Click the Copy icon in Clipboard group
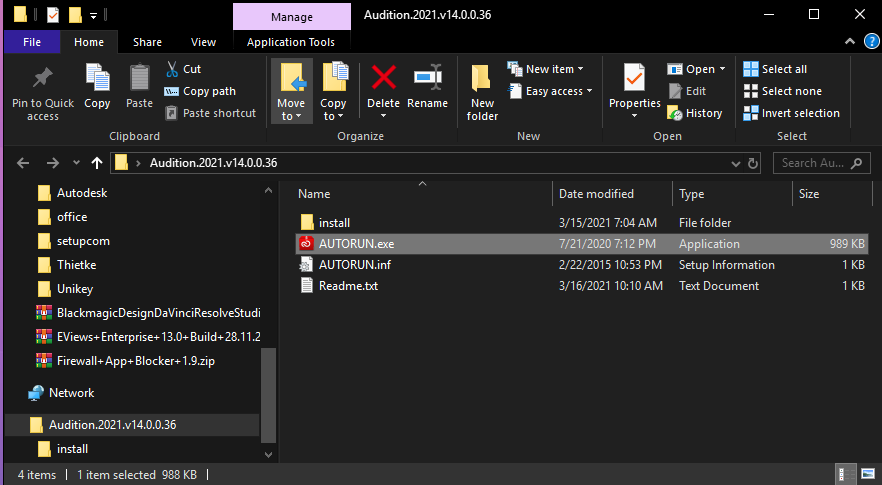This screenshot has height=485, width=882. pos(97,78)
